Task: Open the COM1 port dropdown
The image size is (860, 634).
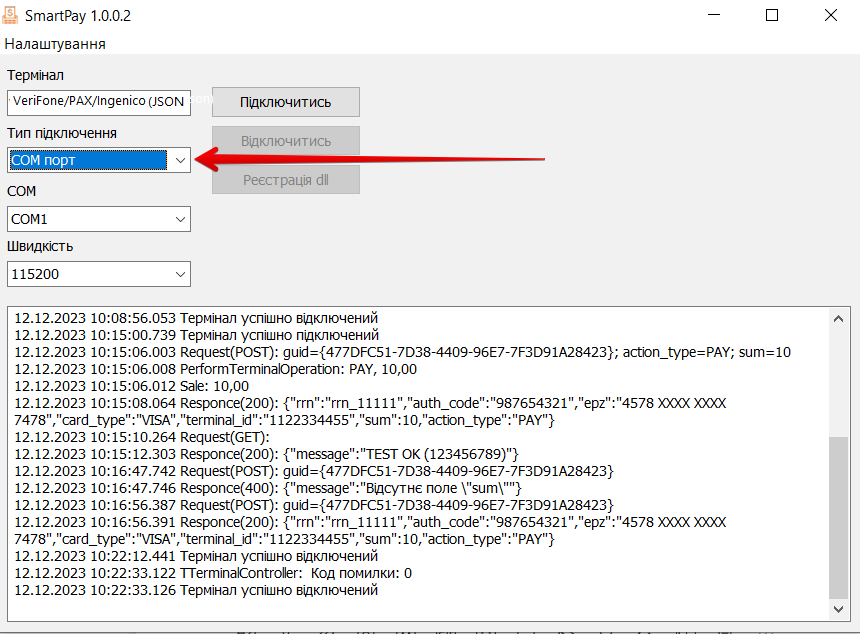Action: 179,218
